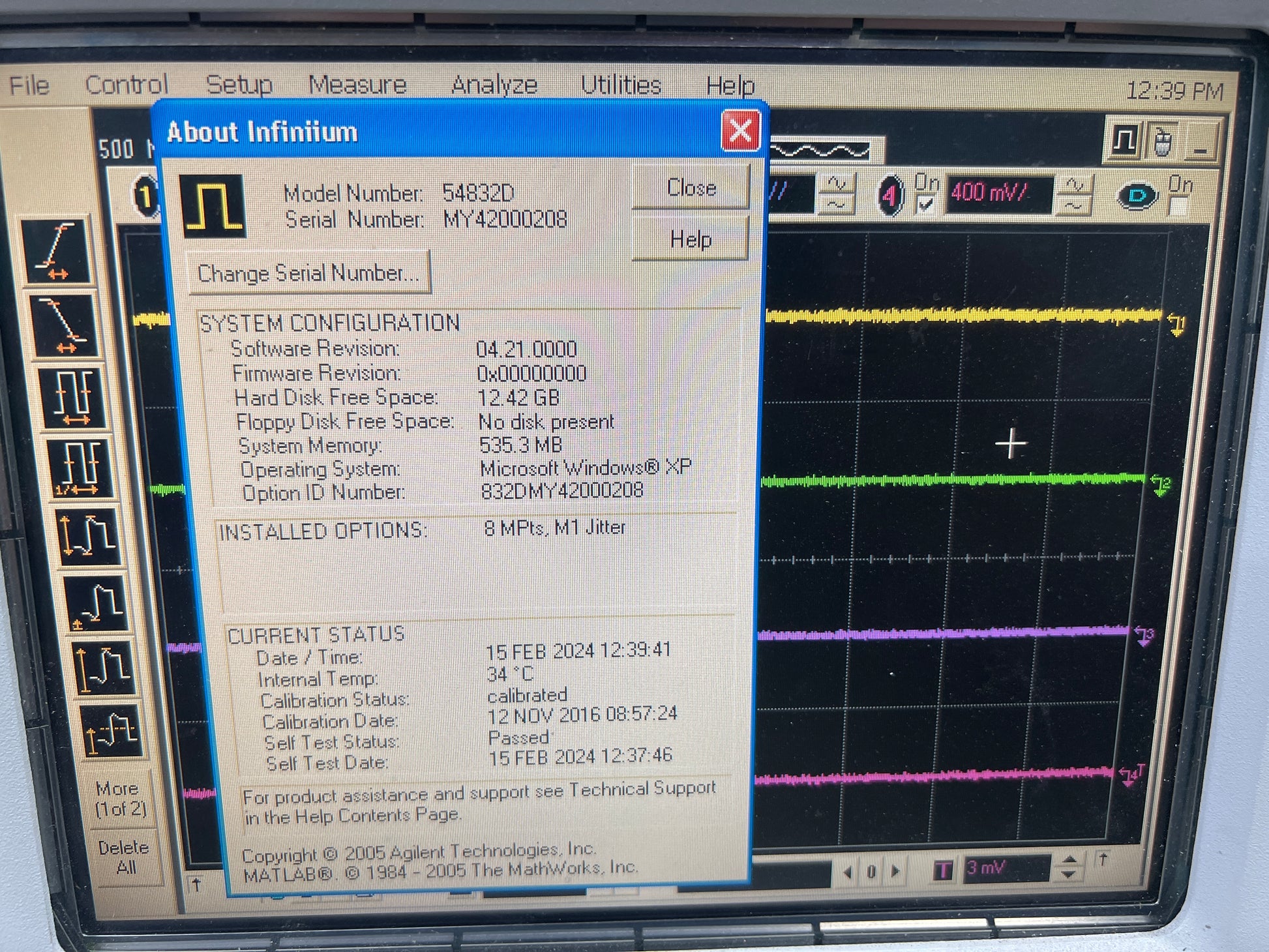Viewport: 1269px width, 952px height.
Task: Click the trigger T icon at bottom
Action: [x=943, y=869]
